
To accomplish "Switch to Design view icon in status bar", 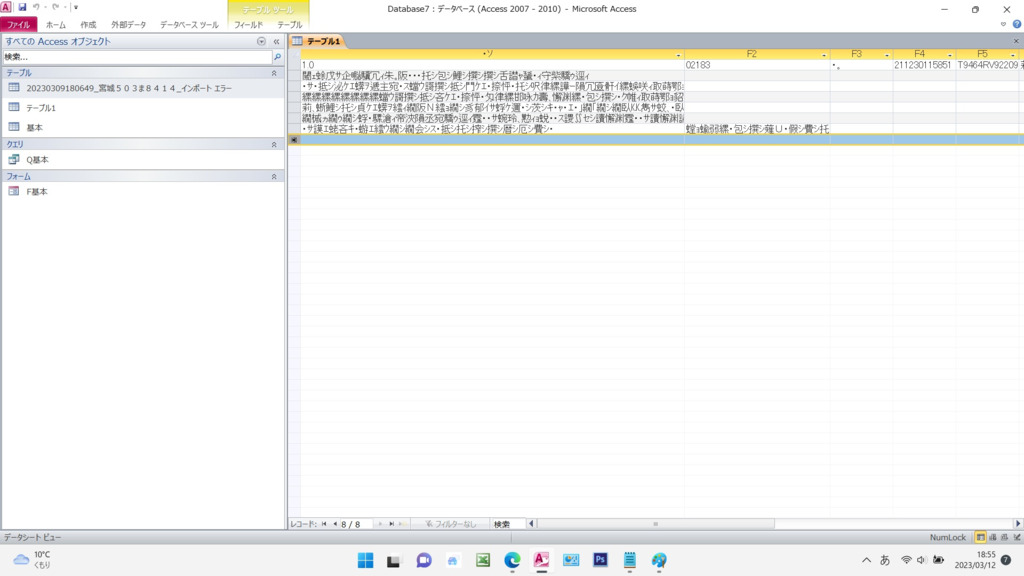I will pyautogui.click(x=1017, y=537).
